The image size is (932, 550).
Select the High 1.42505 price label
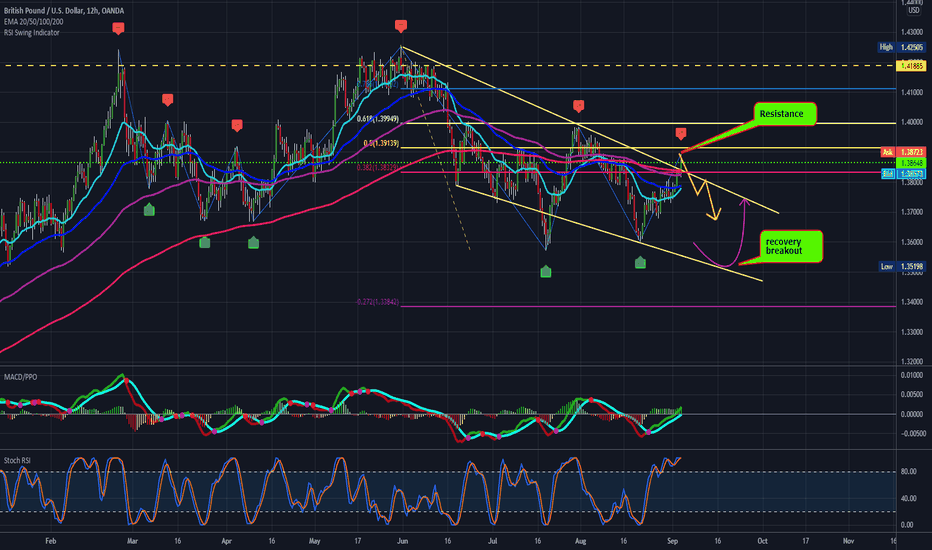pyautogui.click(x=902, y=47)
